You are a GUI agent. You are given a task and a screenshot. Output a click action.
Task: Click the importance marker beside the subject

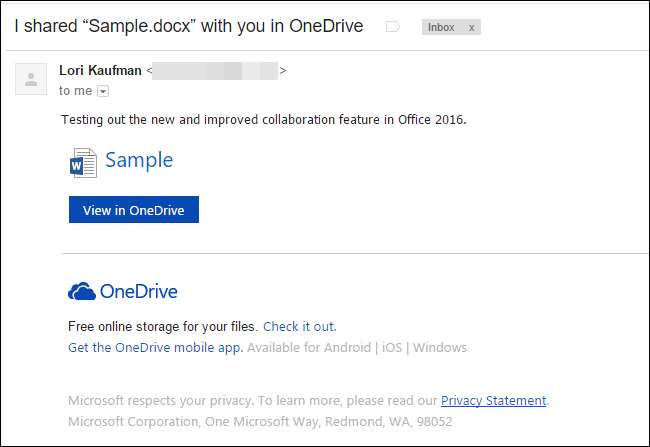(392, 27)
